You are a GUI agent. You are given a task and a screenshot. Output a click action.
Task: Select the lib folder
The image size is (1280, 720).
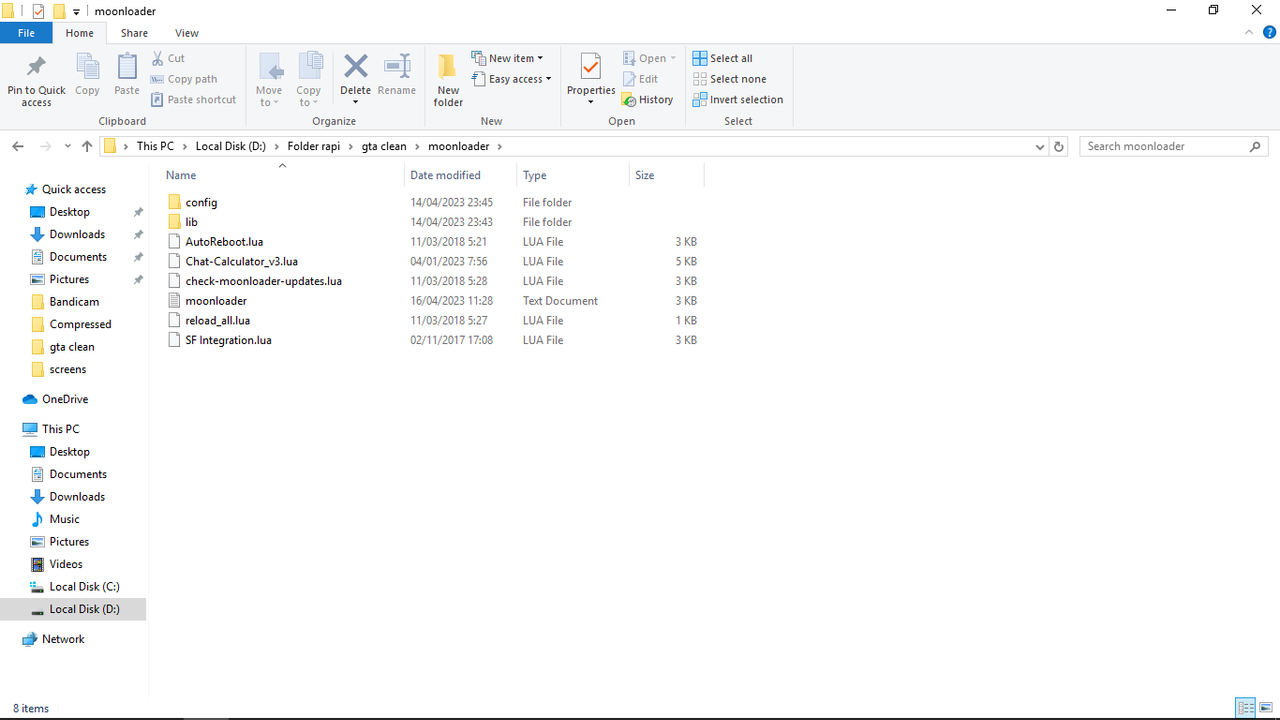tap(191, 222)
